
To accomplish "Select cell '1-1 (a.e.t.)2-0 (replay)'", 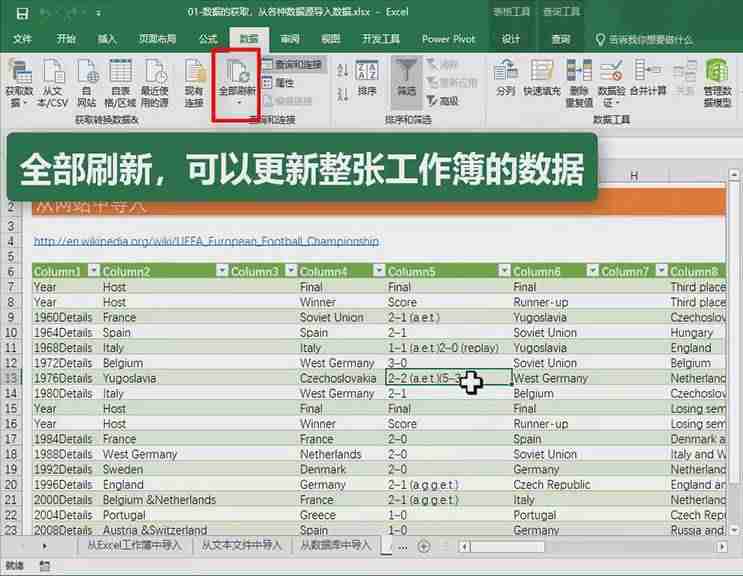I will (448, 348).
